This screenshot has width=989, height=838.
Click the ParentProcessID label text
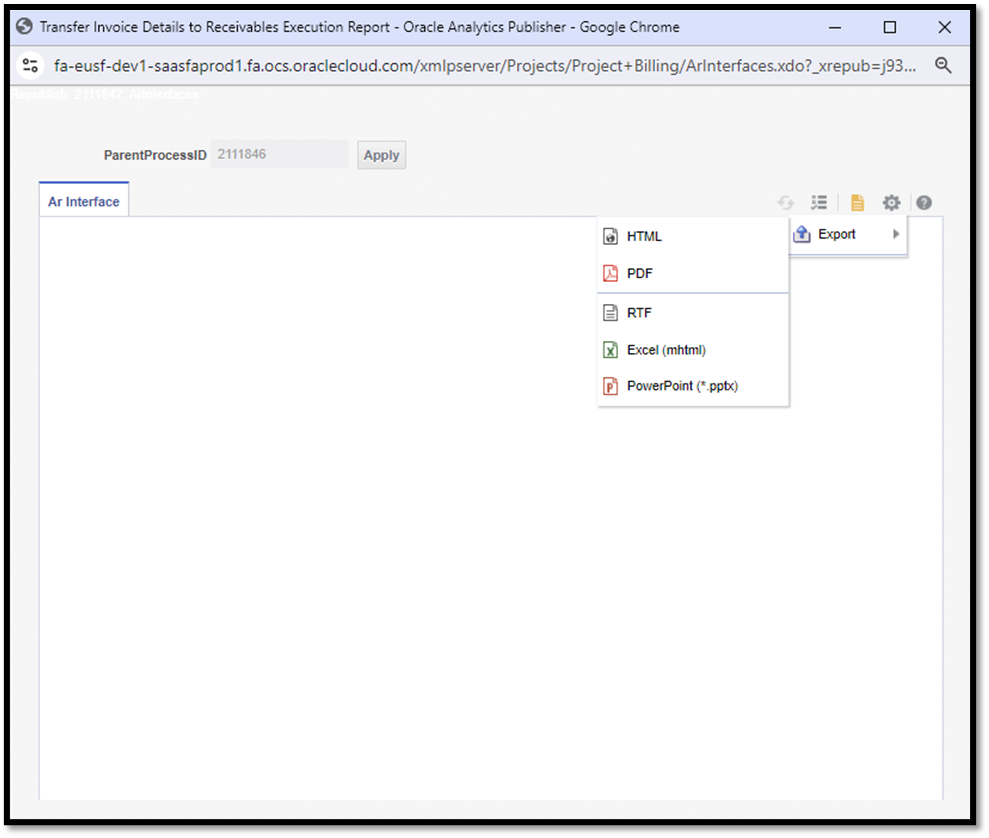pos(155,155)
